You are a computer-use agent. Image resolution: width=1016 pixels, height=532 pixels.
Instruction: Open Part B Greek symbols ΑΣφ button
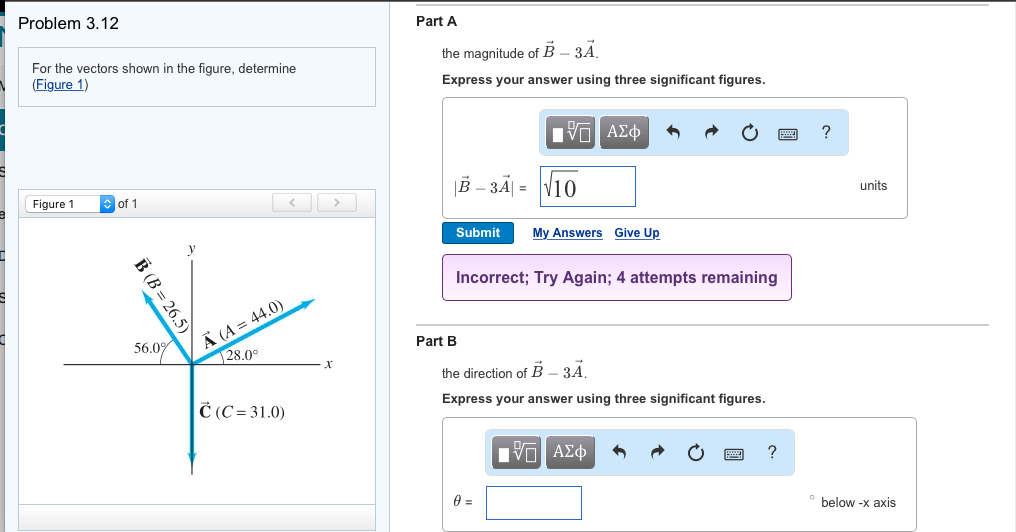pyautogui.click(x=570, y=452)
